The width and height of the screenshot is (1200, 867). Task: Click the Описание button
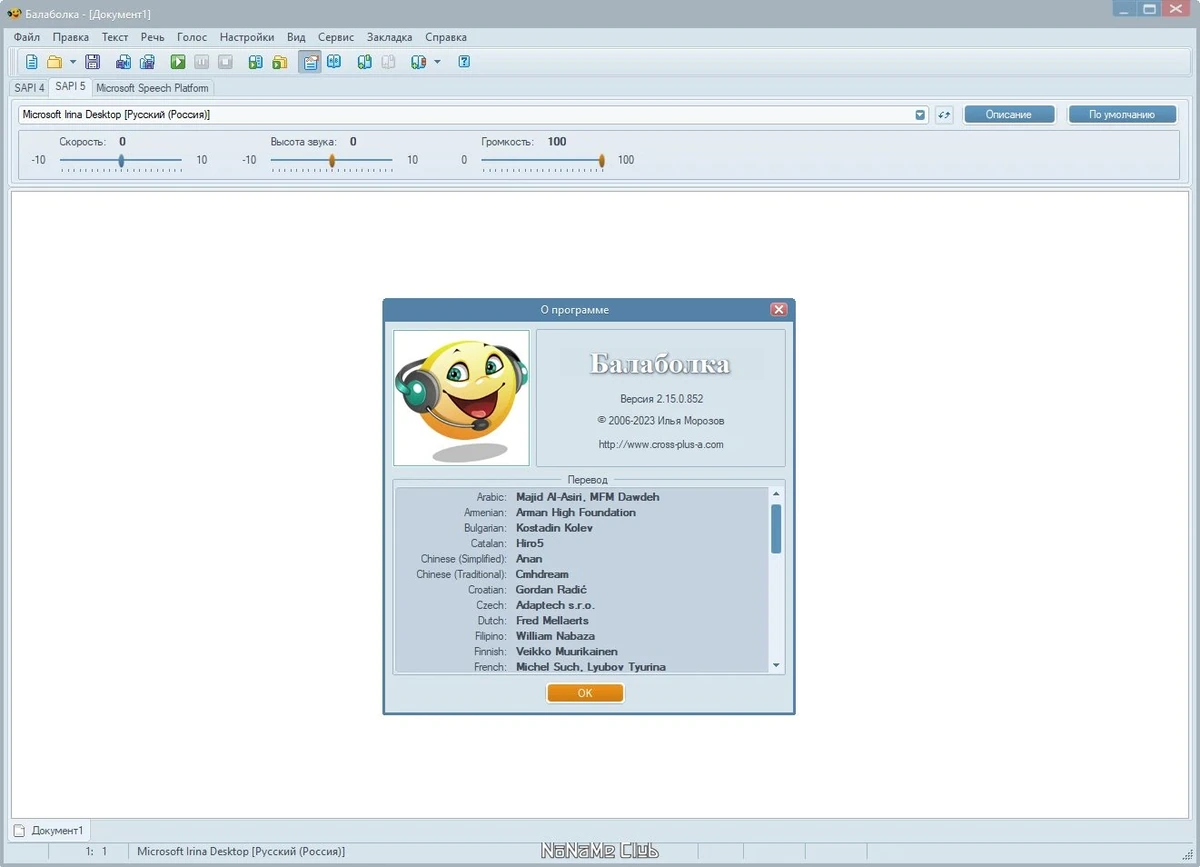coord(1009,115)
